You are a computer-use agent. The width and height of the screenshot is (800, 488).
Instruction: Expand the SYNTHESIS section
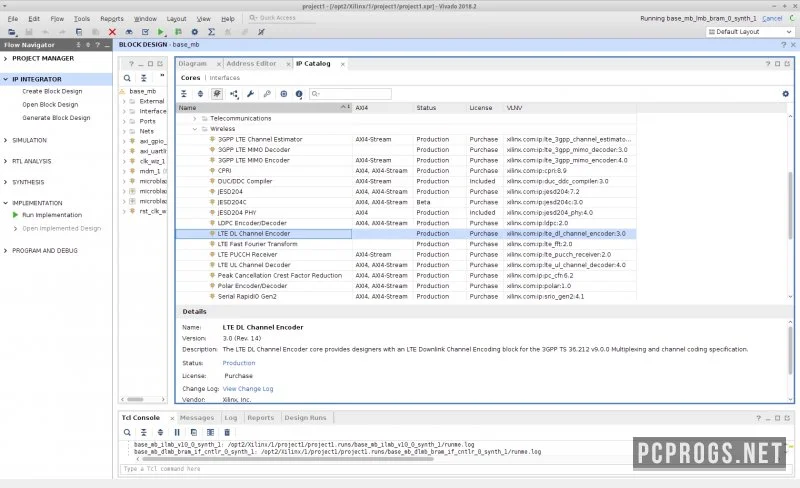click(6, 182)
